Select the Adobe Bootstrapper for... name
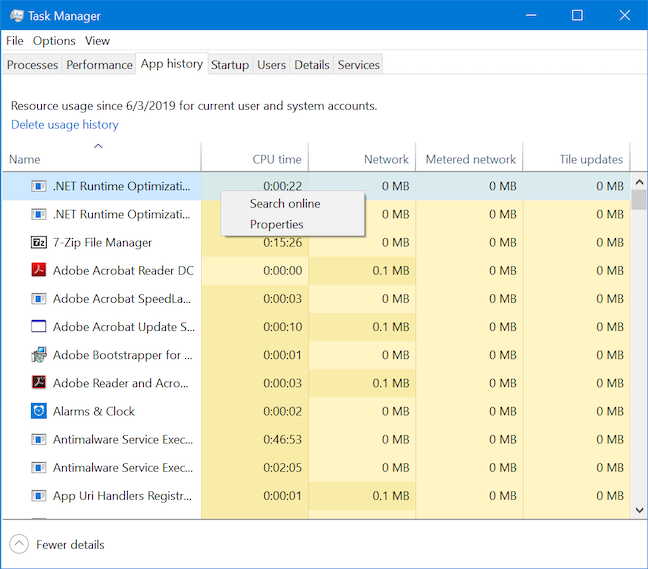This screenshot has width=648, height=569. (x=123, y=355)
